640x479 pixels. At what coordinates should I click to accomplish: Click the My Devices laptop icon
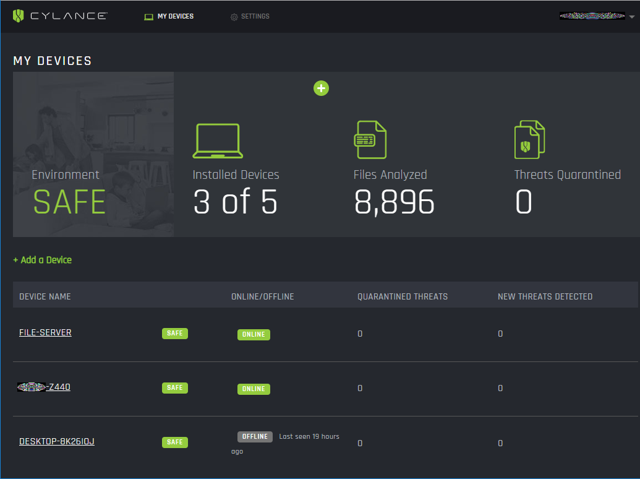pos(149,17)
